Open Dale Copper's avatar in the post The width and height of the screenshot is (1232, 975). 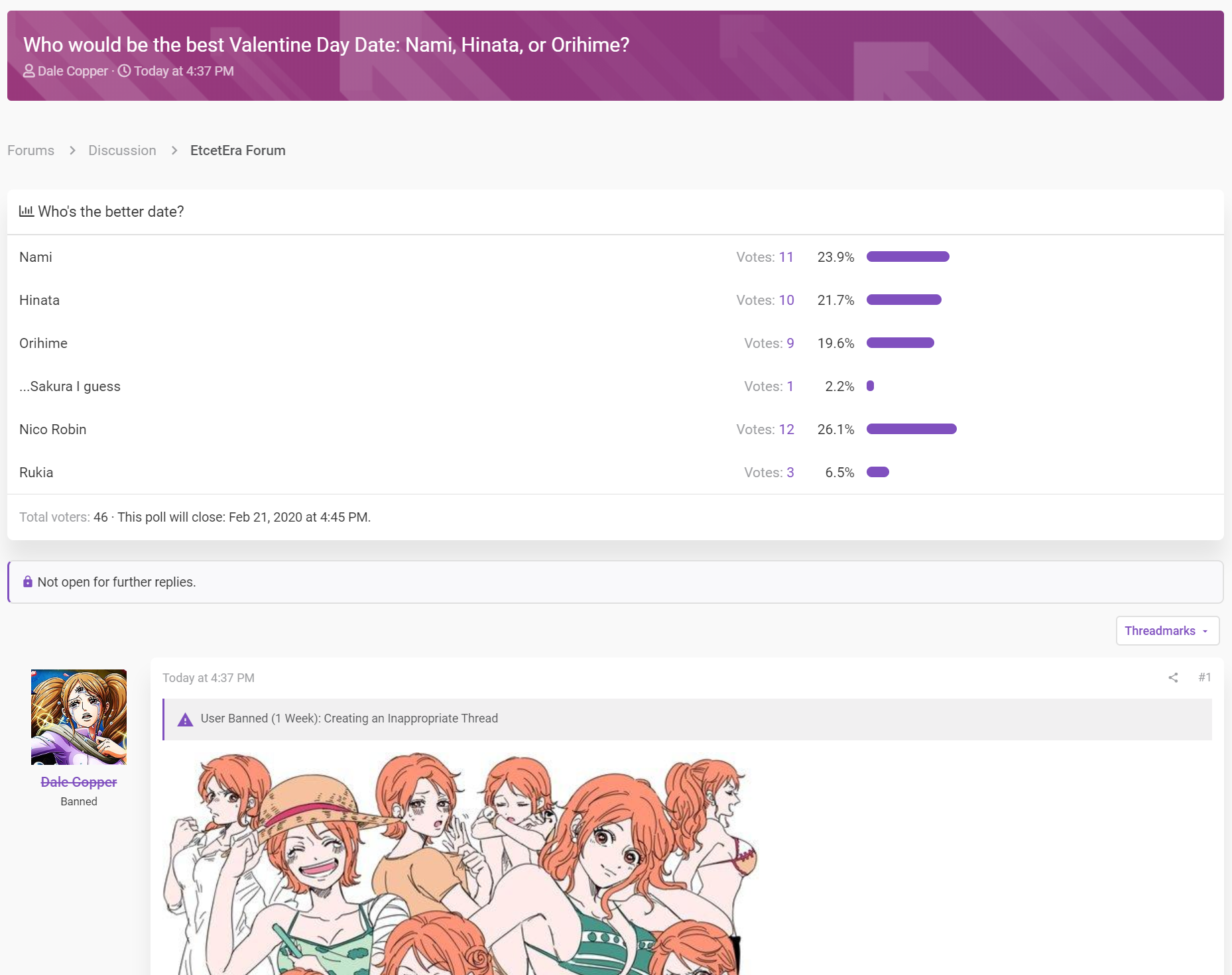[x=79, y=717]
